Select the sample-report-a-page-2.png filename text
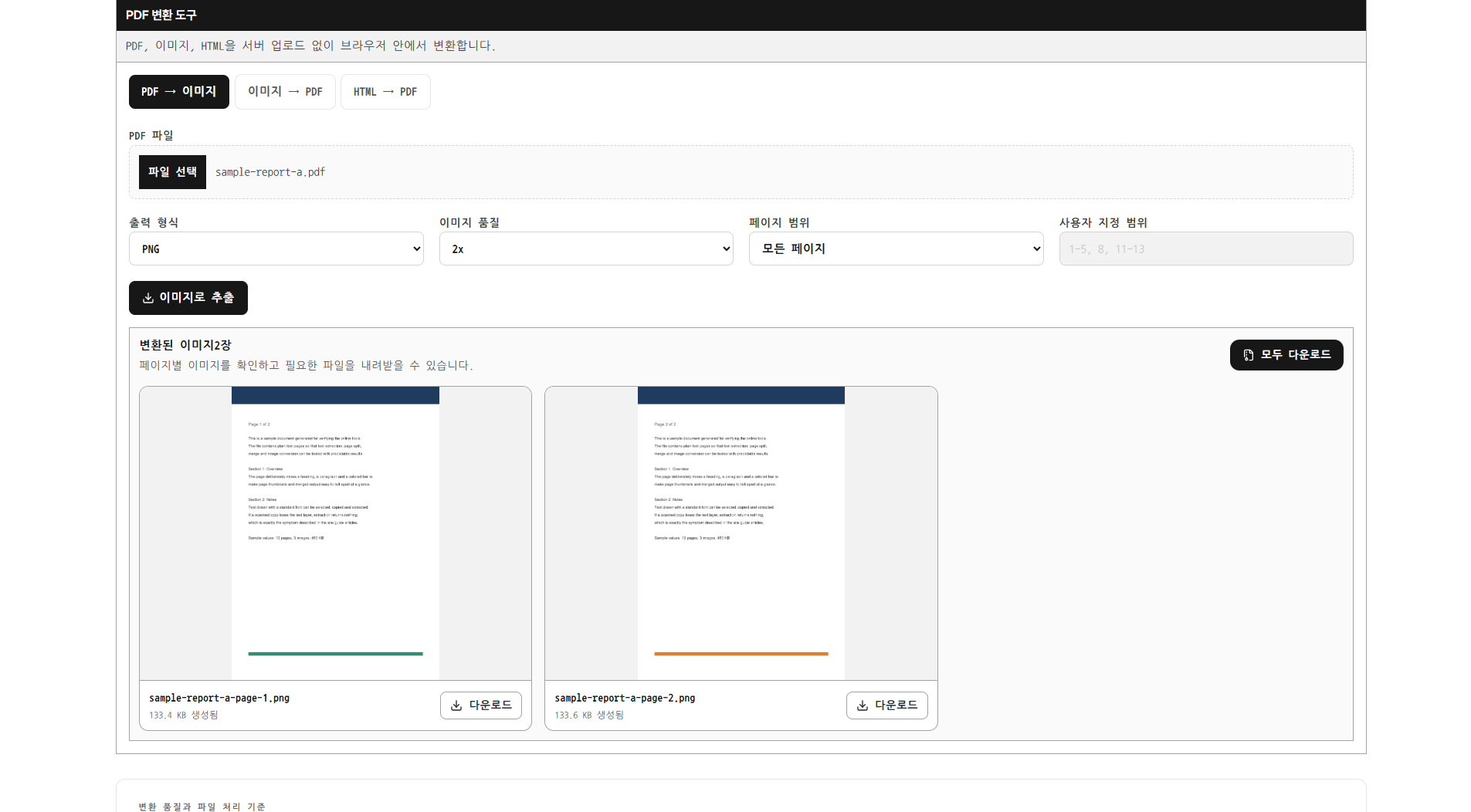The width and height of the screenshot is (1471, 812). point(625,698)
